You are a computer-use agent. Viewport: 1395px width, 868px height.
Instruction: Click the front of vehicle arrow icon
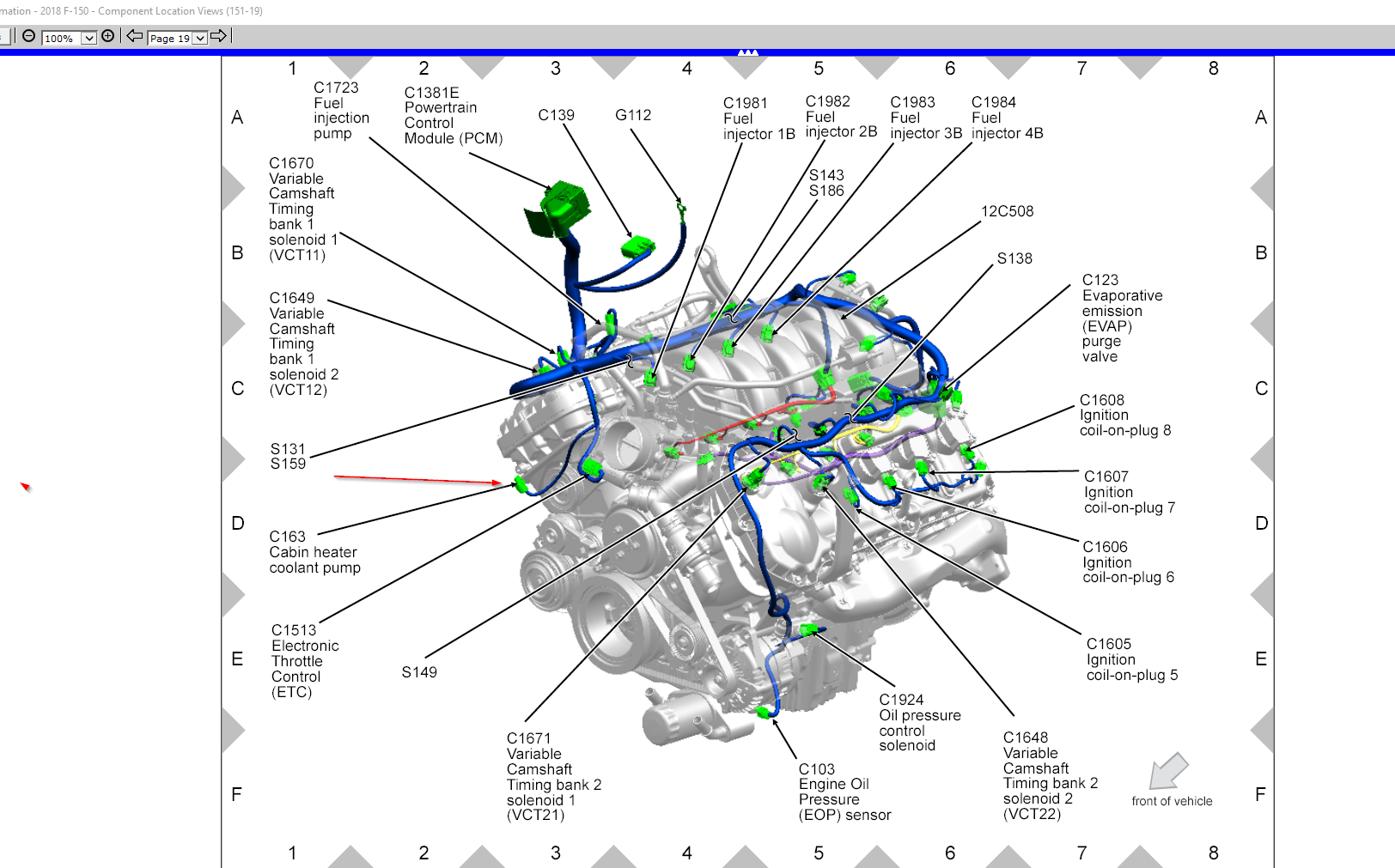click(1168, 770)
